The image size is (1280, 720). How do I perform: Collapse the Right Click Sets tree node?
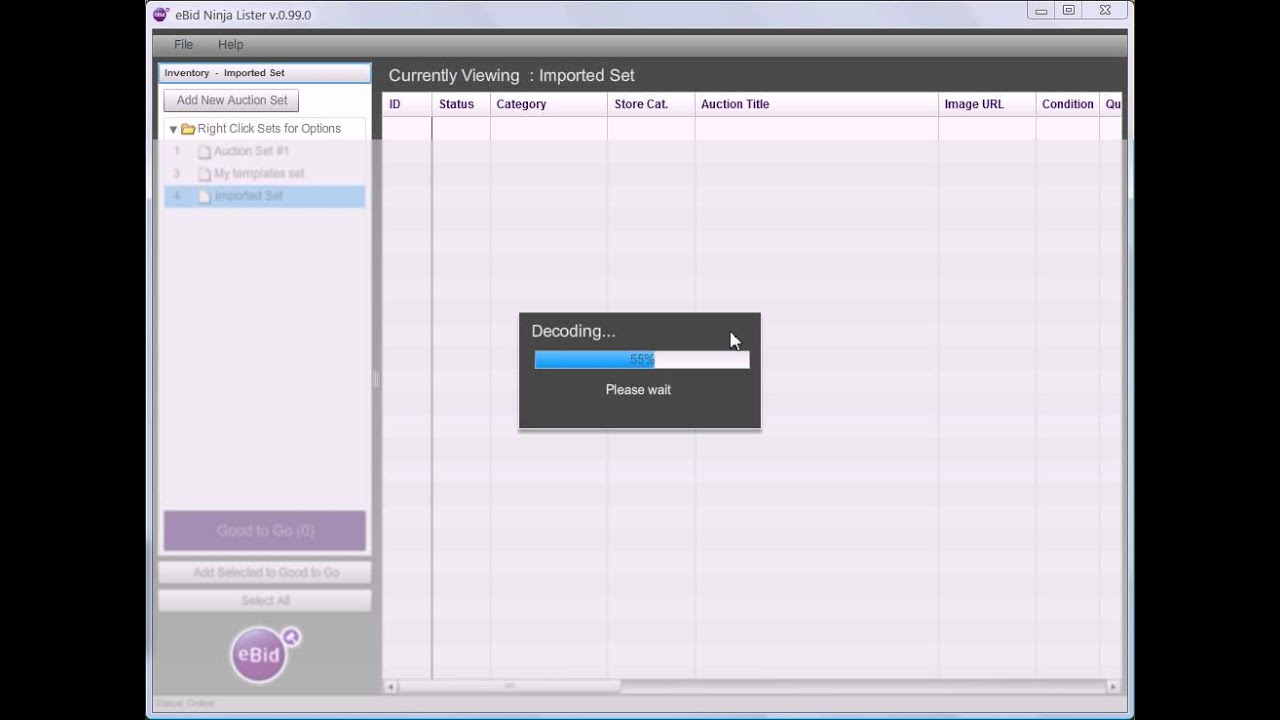tap(173, 129)
